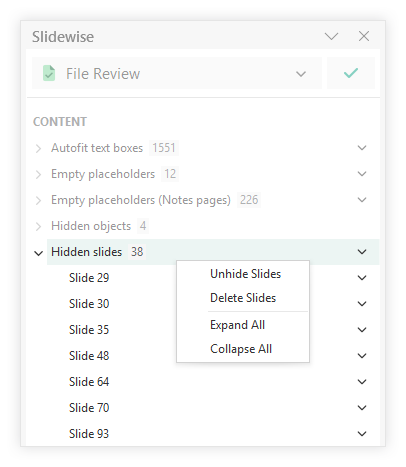Click the green checkmark run button
Screen dimensions: 406x467
351,73
